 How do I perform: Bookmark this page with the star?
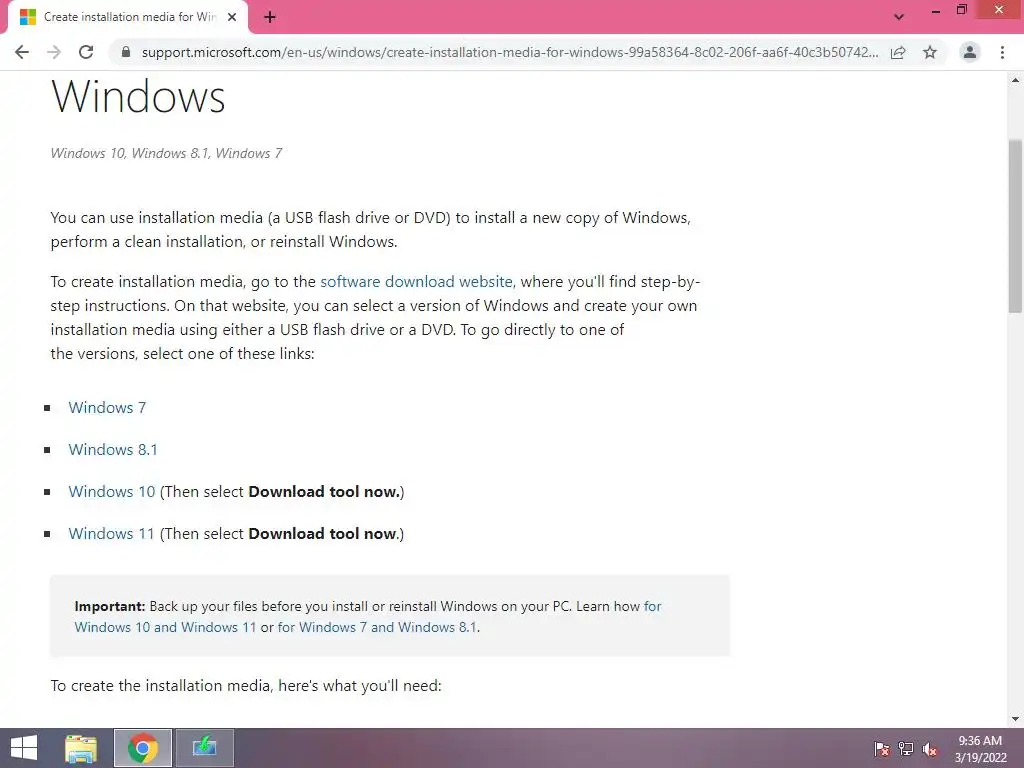coord(930,52)
